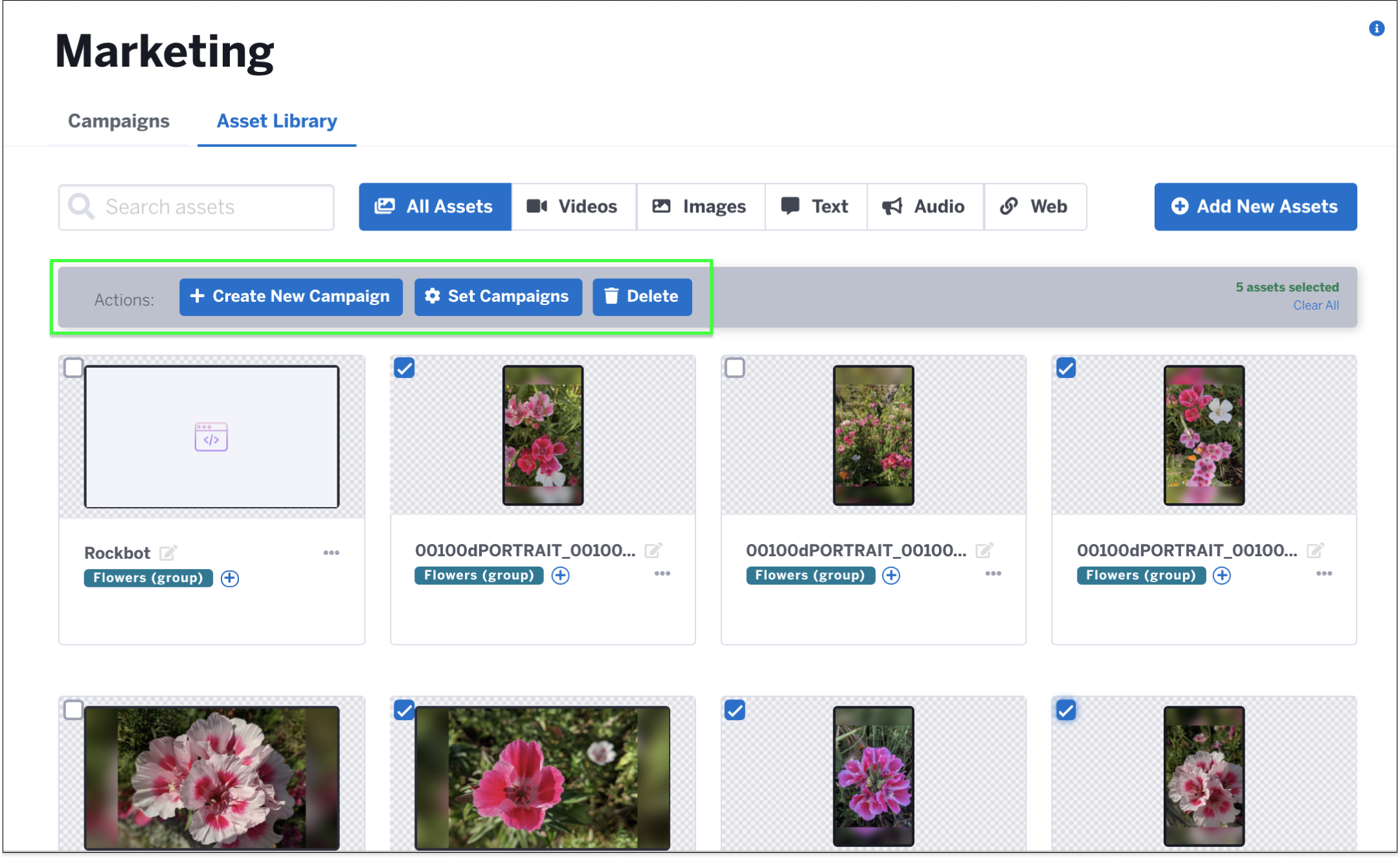Open the three-dots menu on second asset card
1400x858 pixels.
(x=662, y=574)
